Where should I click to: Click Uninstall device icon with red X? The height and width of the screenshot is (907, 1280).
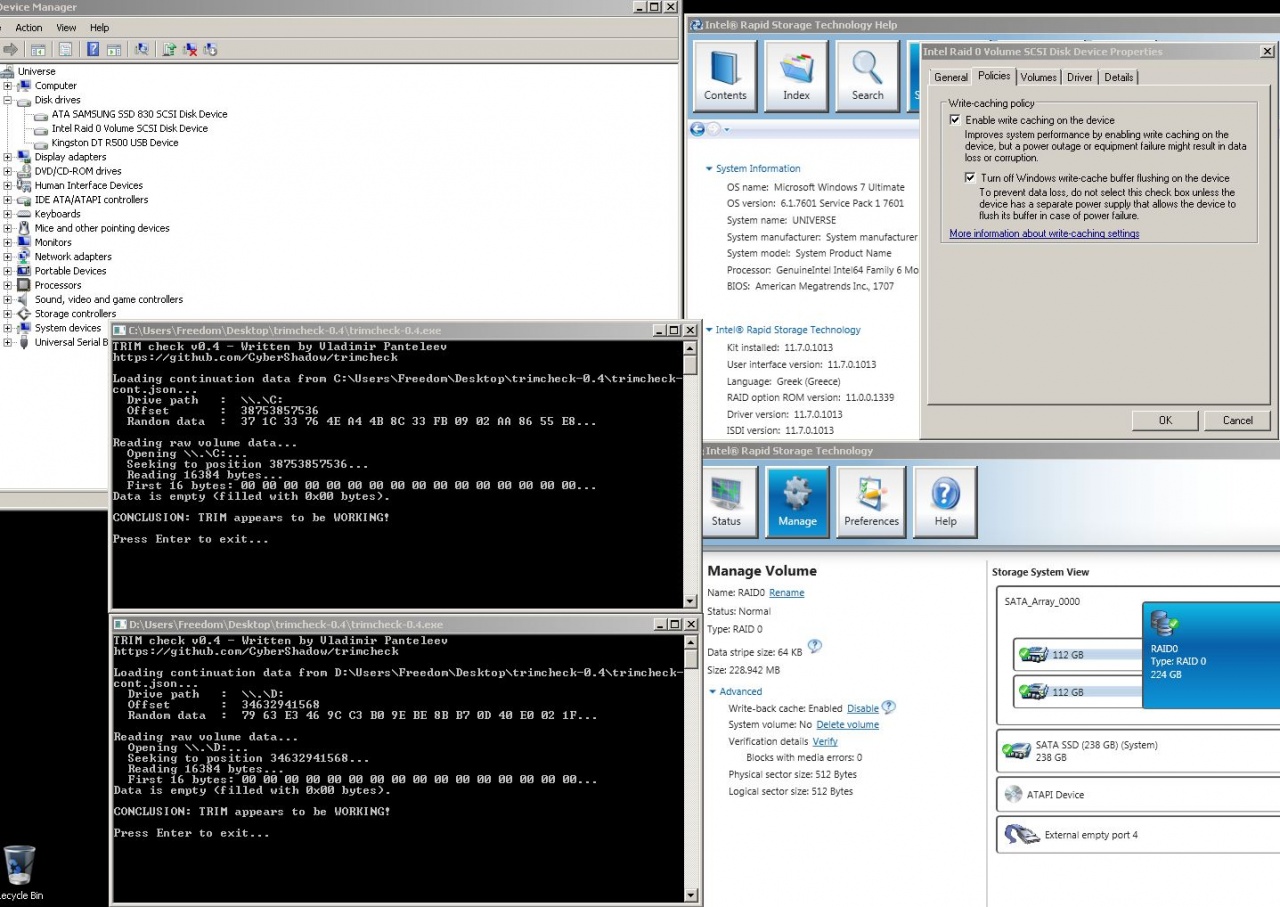(190, 49)
